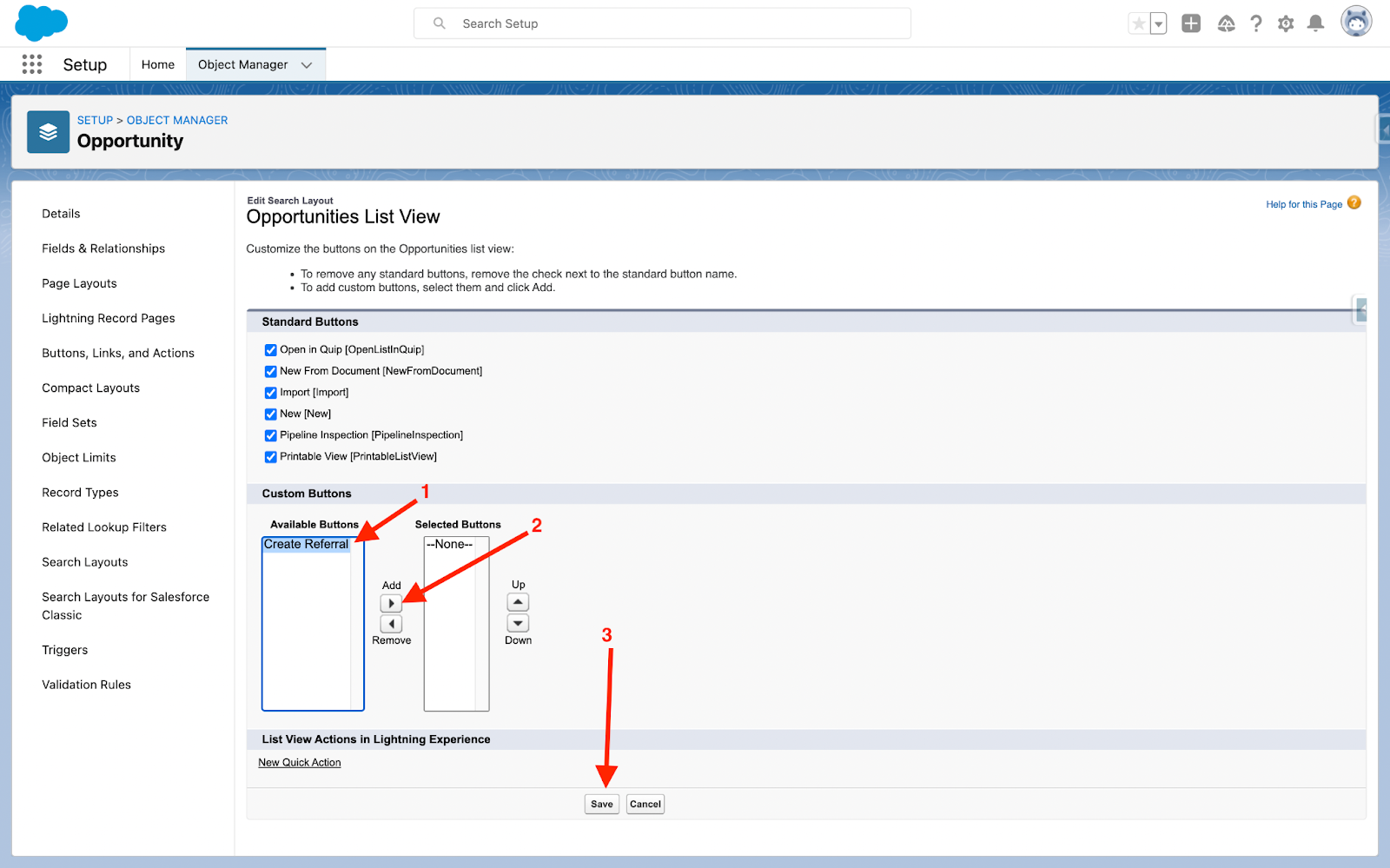Screen dimensions: 1390x868
Task: Open Field Sets in the sidebar
Action: point(69,422)
